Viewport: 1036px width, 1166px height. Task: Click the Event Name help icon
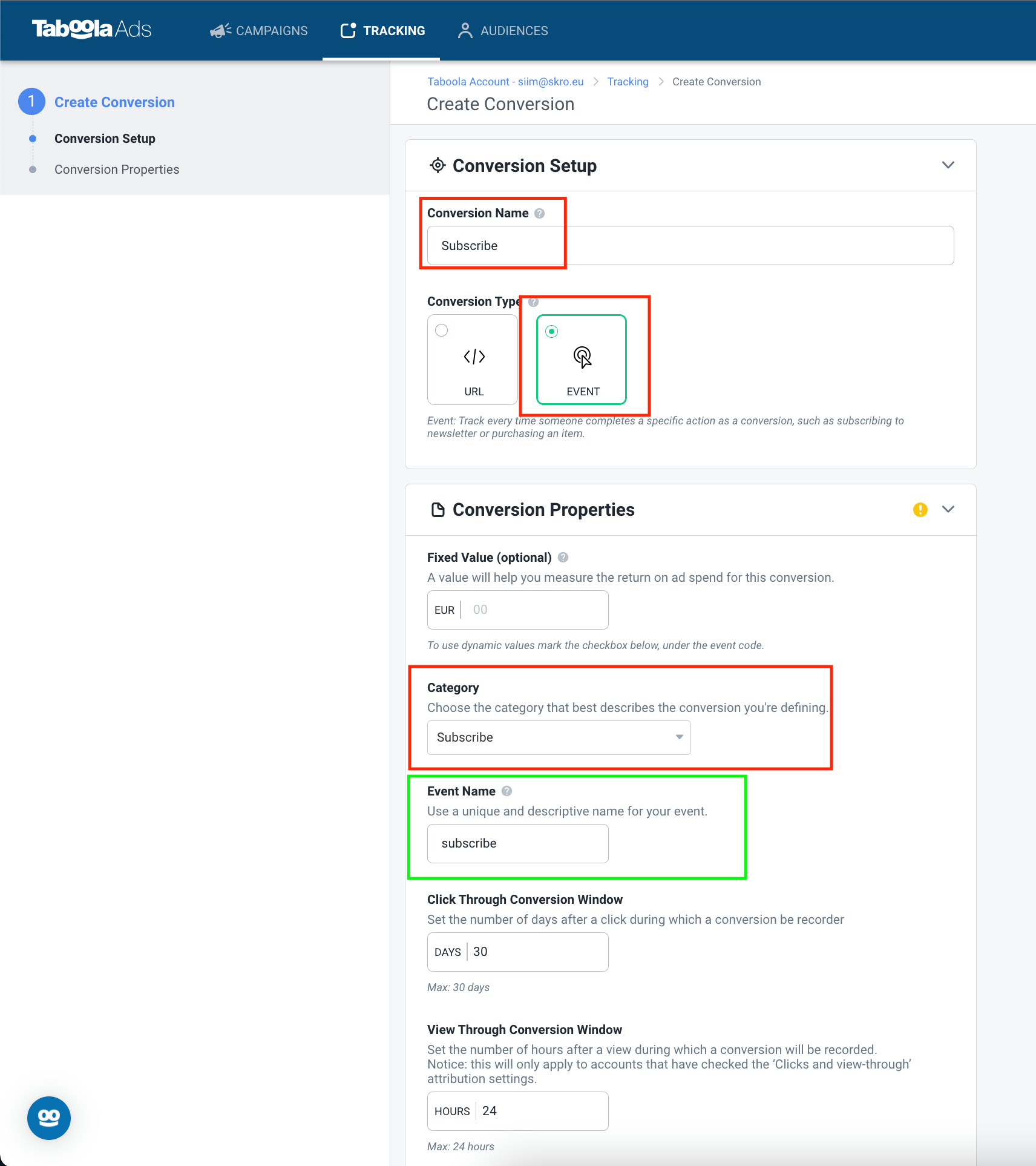point(507,791)
